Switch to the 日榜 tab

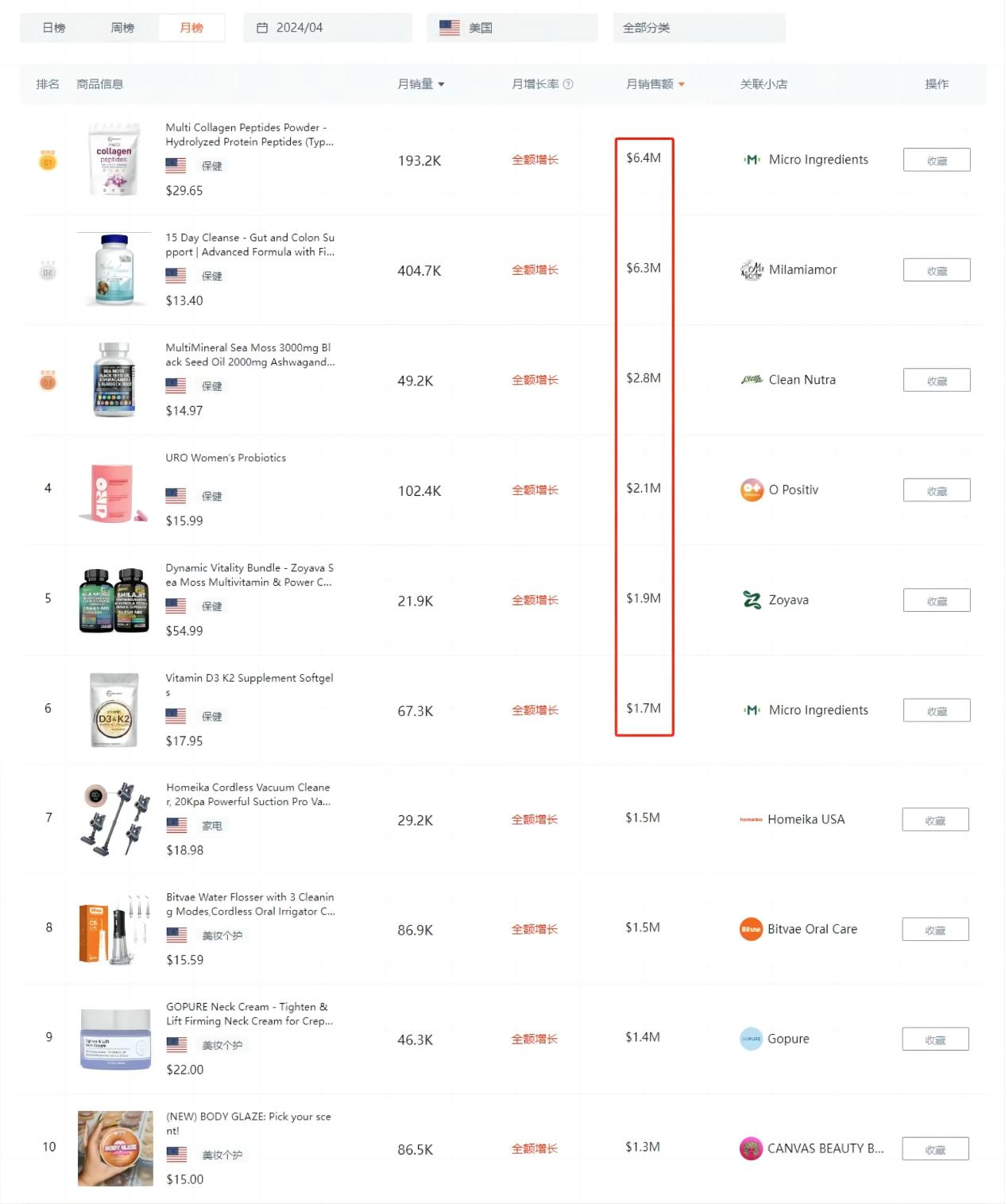[x=54, y=28]
